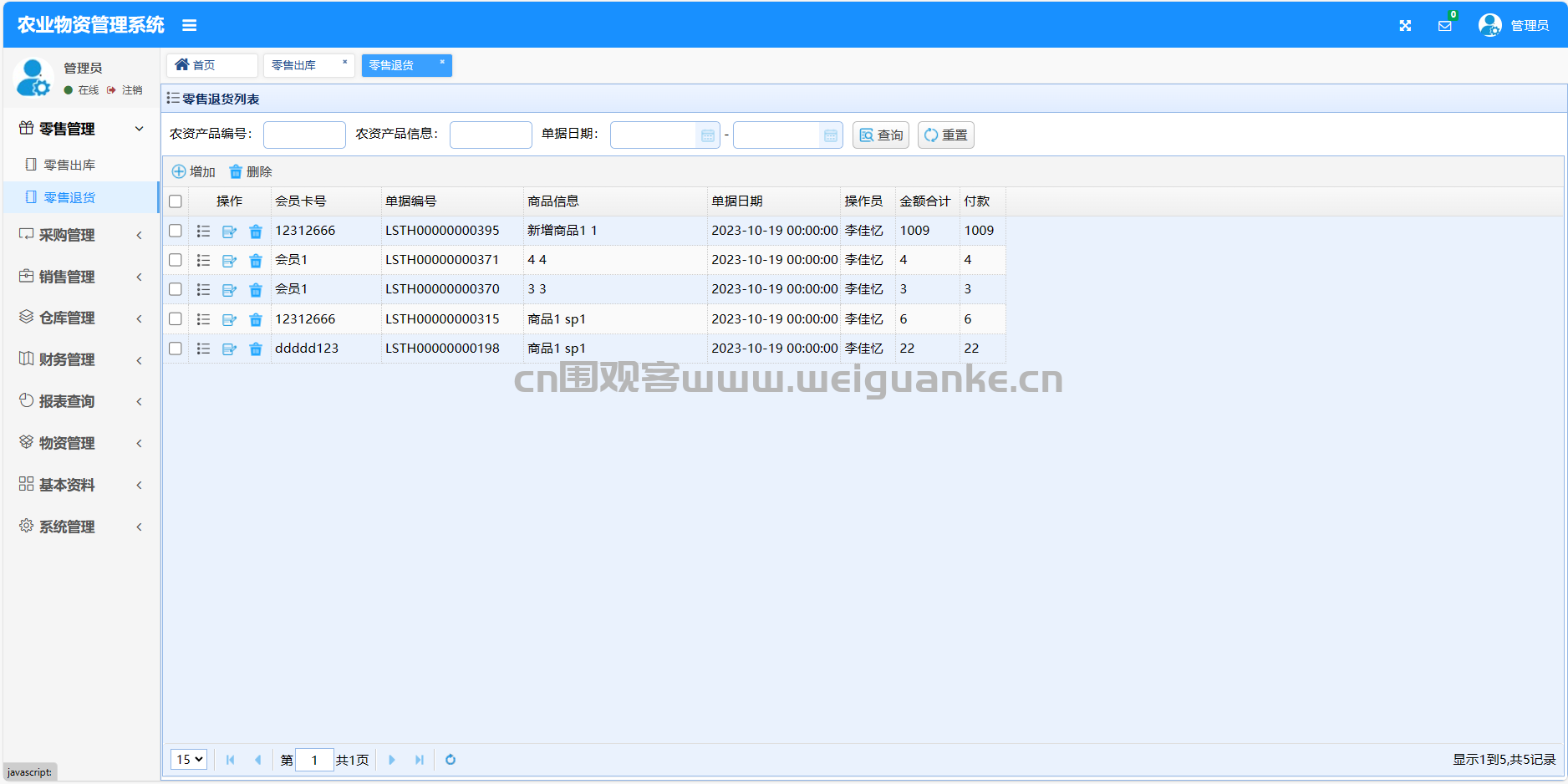Open start date calendar picker
The image size is (1568, 784).
(x=708, y=135)
